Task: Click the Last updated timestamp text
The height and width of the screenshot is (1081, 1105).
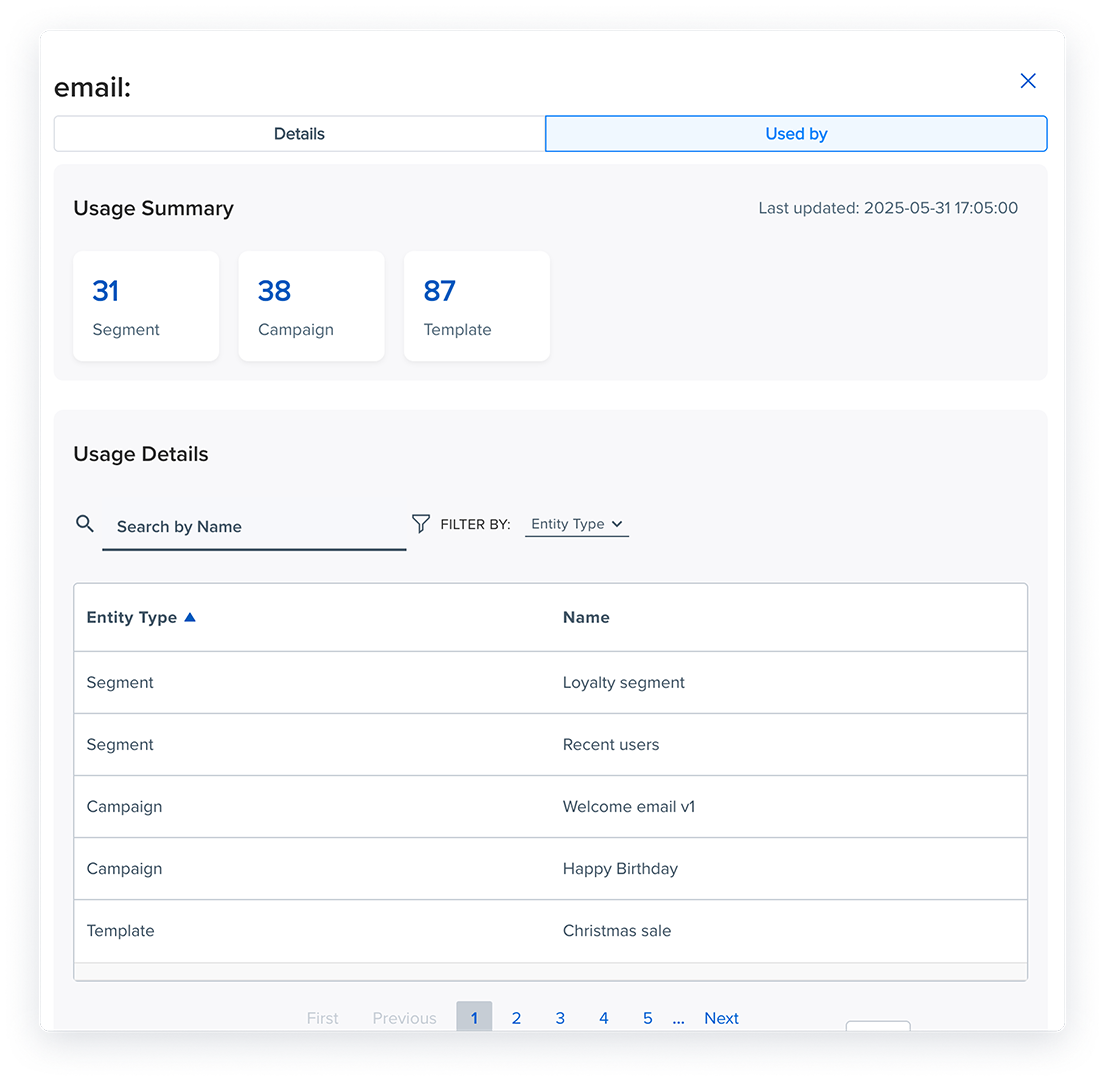Action: [888, 208]
